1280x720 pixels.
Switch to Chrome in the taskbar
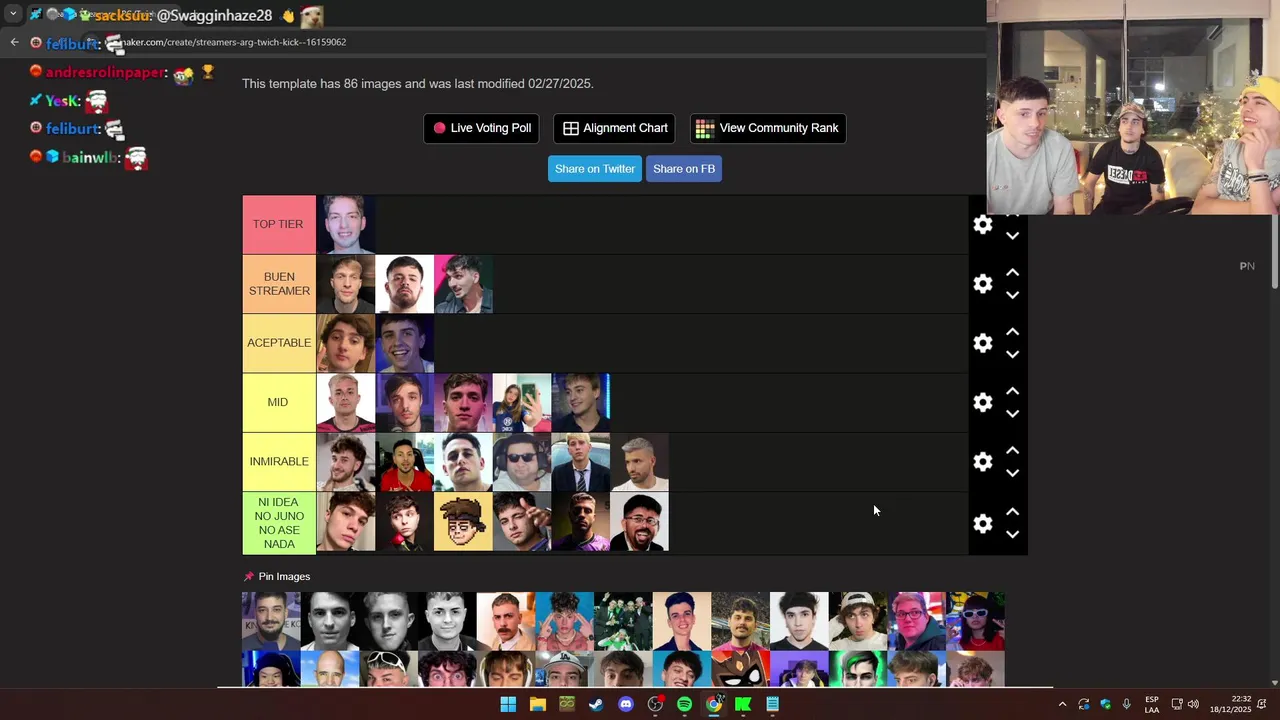[x=714, y=704]
